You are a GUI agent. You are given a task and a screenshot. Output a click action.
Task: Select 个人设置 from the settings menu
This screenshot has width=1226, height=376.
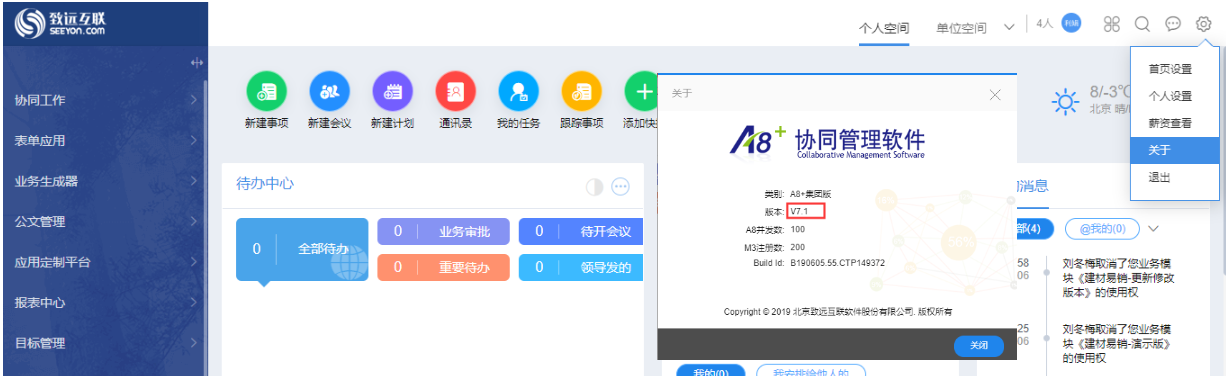[1175, 96]
